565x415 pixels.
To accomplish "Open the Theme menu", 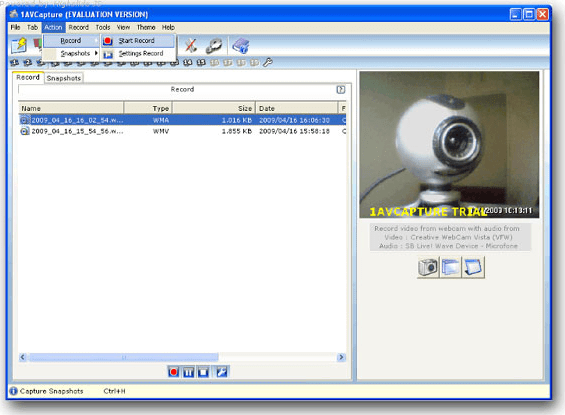I will click(x=146, y=27).
